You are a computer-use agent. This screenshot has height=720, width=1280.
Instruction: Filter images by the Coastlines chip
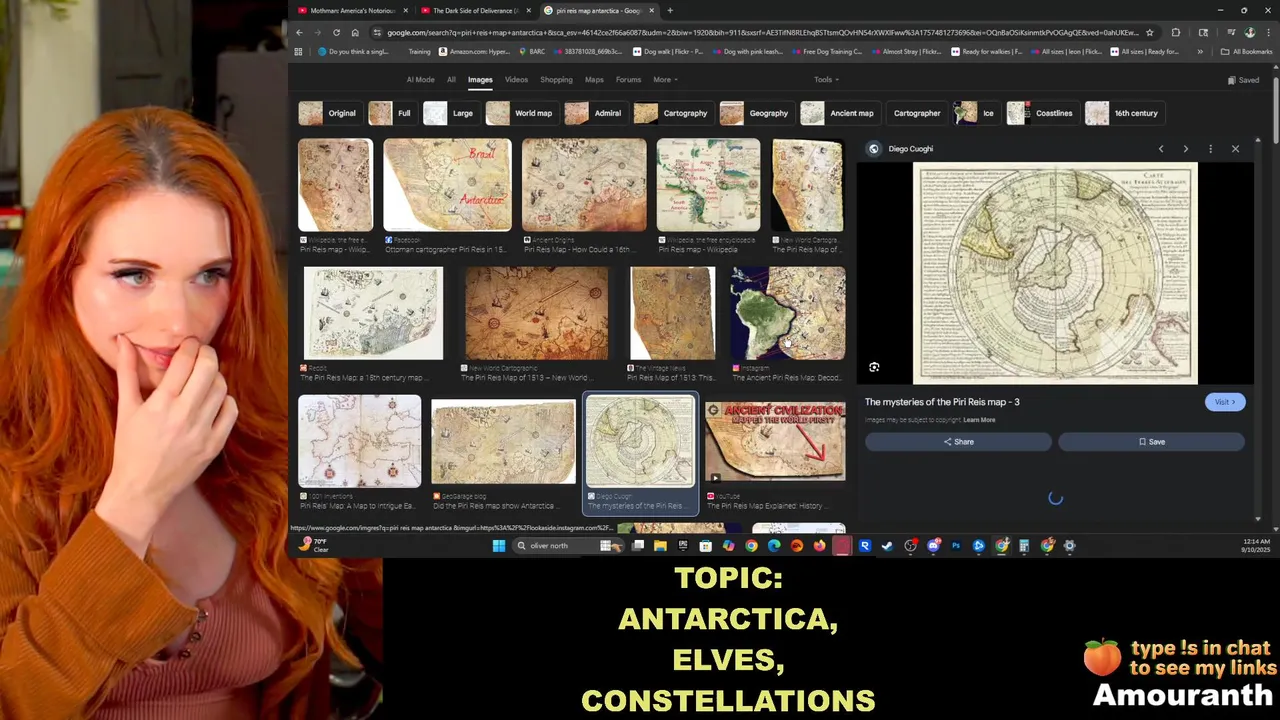pos(1041,113)
